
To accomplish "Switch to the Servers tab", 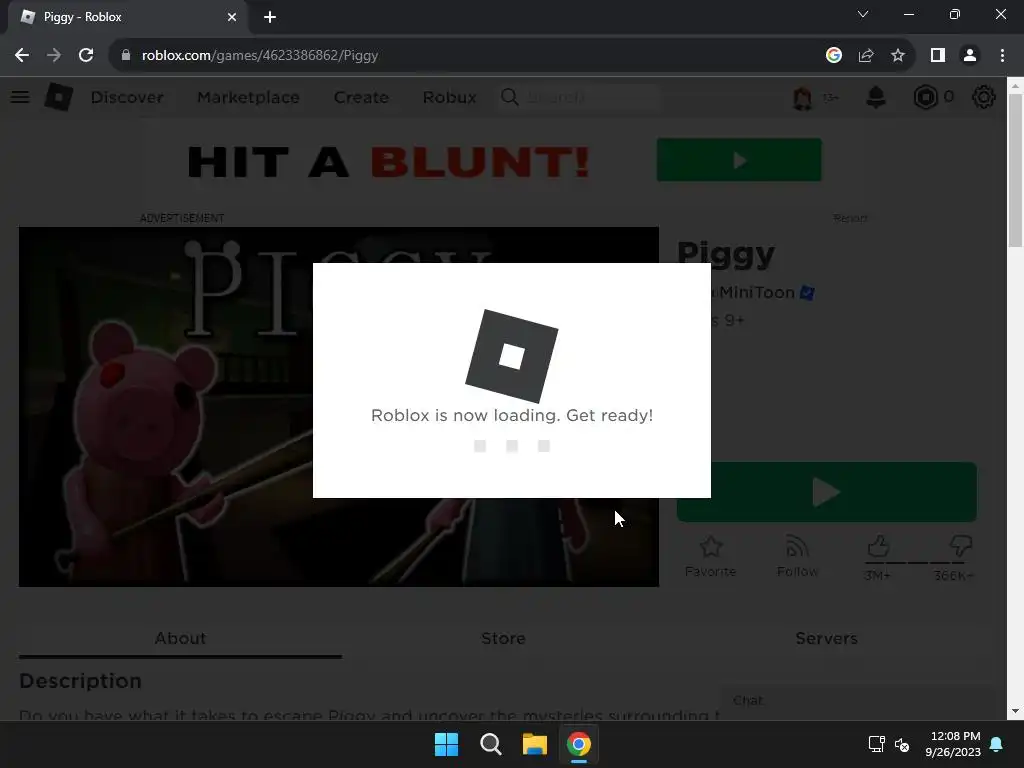I will click(x=826, y=638).
